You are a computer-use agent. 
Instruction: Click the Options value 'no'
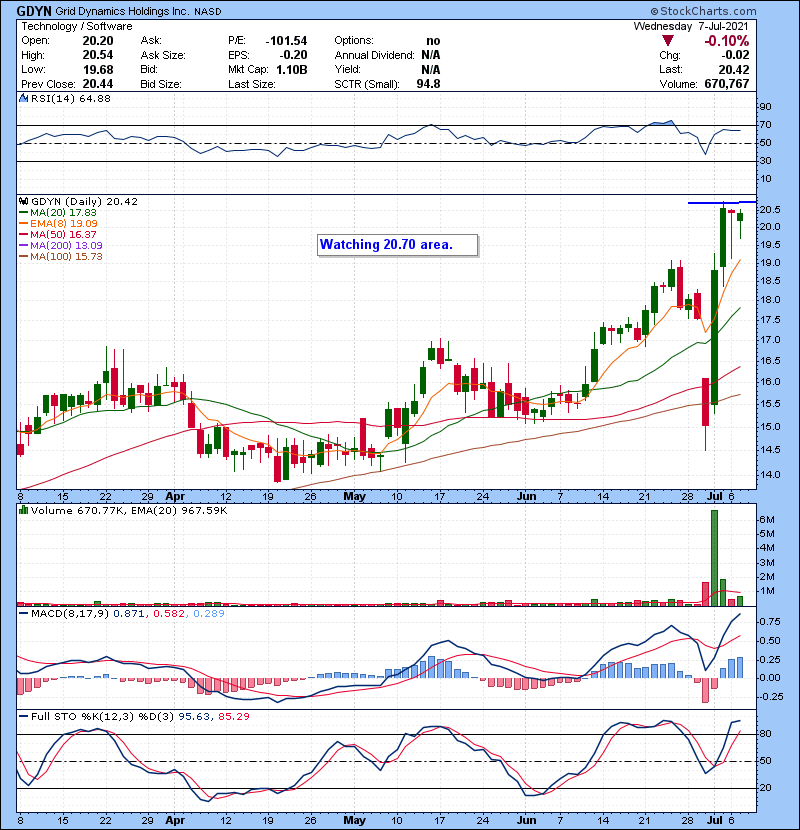point(433,41)
